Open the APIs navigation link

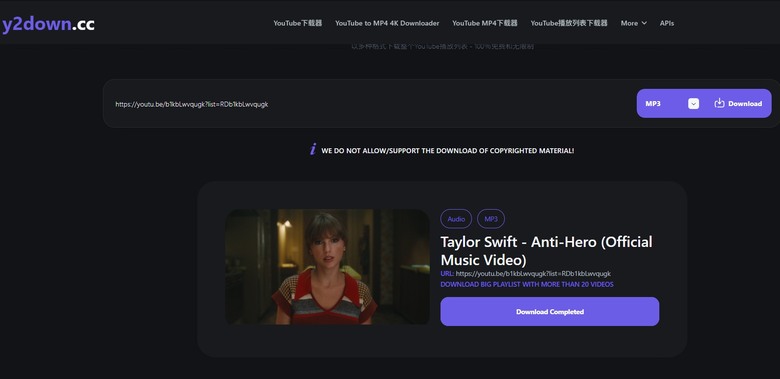tap(667, 23)
